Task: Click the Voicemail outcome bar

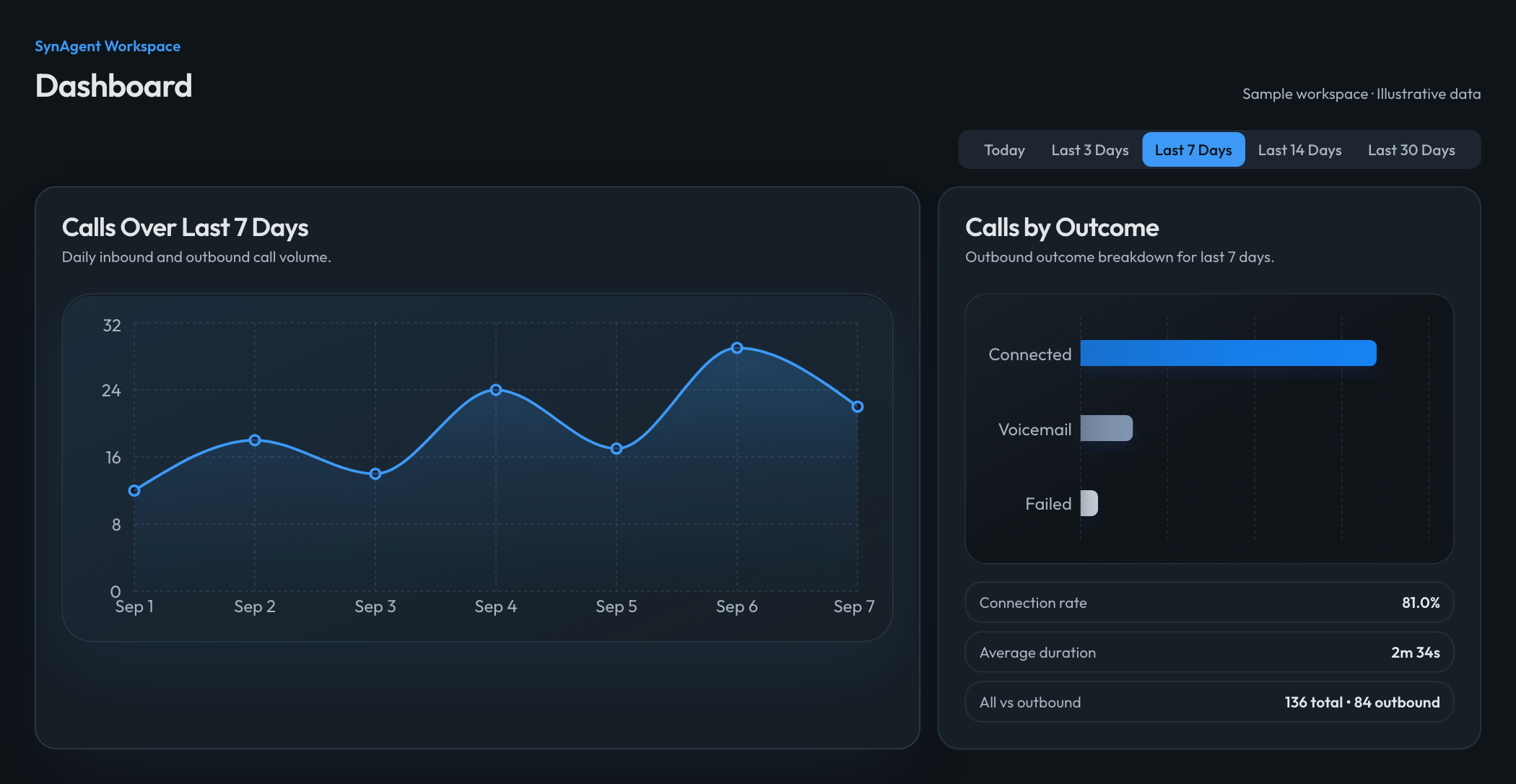Action: click(1107, 428)
